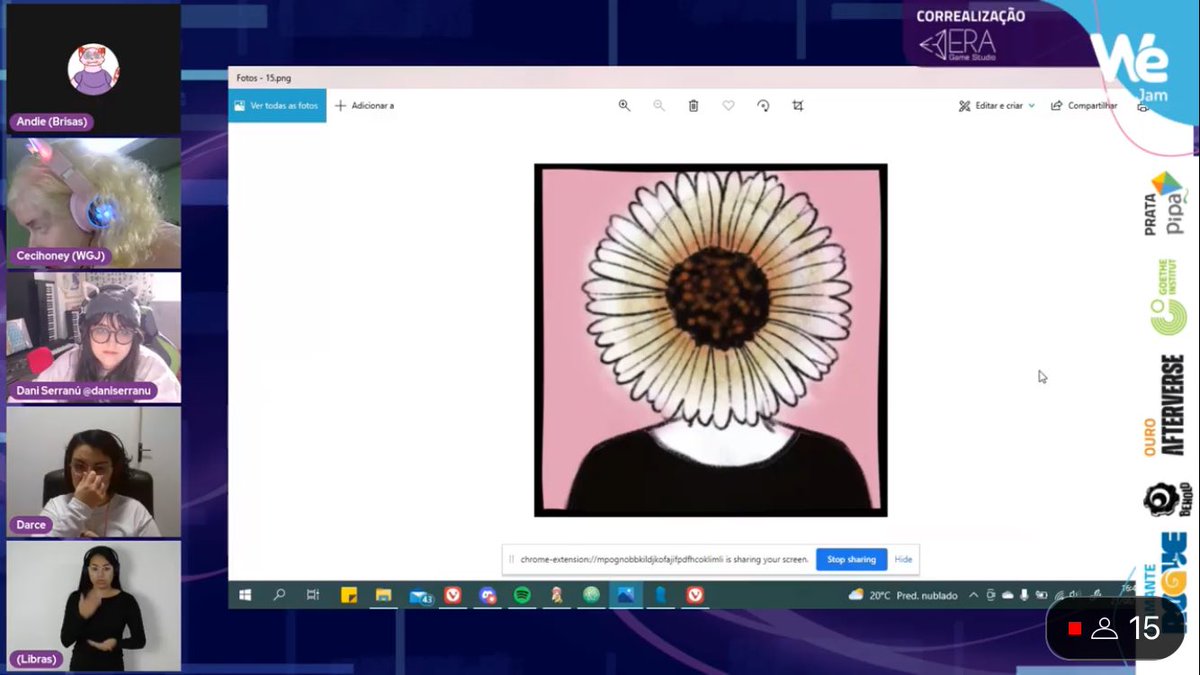Open 'Ver todas as fotos'

[277, 105]
